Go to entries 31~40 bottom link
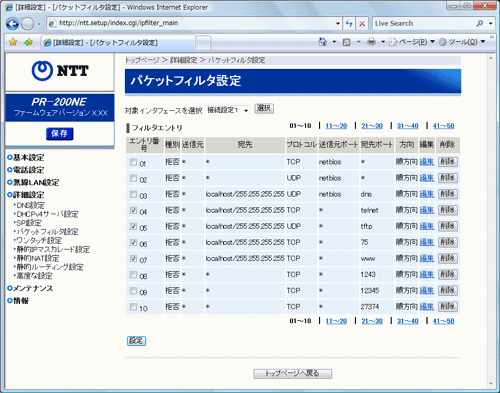This screenshot has height=393, width=500. (408, 321)
